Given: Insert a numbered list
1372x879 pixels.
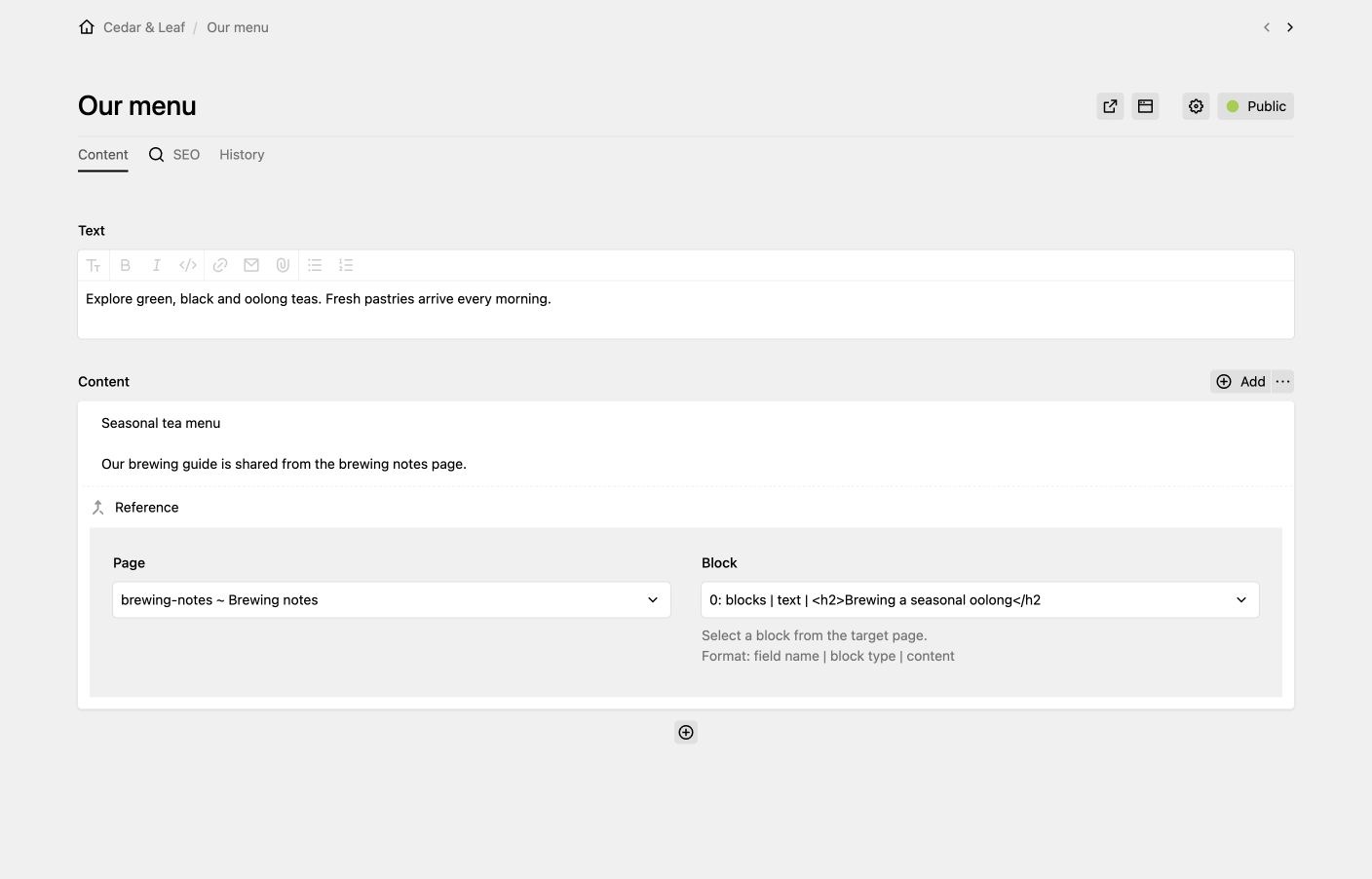Looking at the screenshot, I should coord(346,265).
